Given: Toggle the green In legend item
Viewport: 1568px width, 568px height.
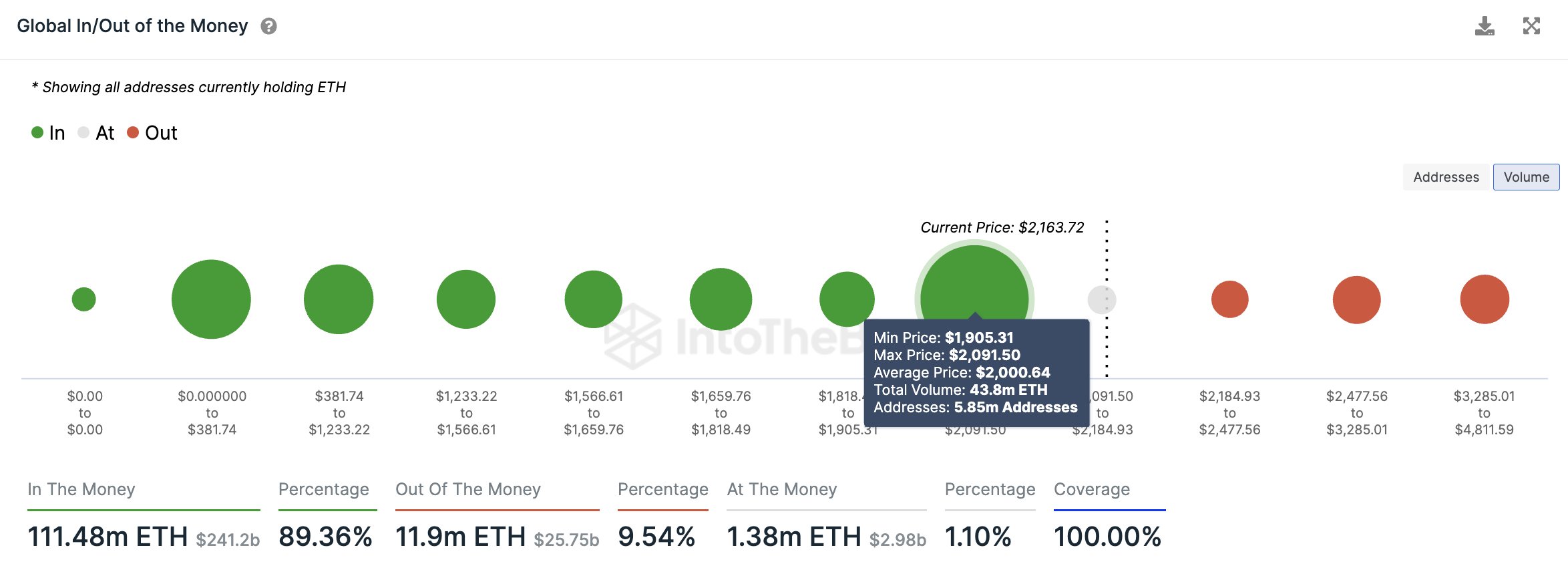Looking at the screenshot, I should point(48,133).
